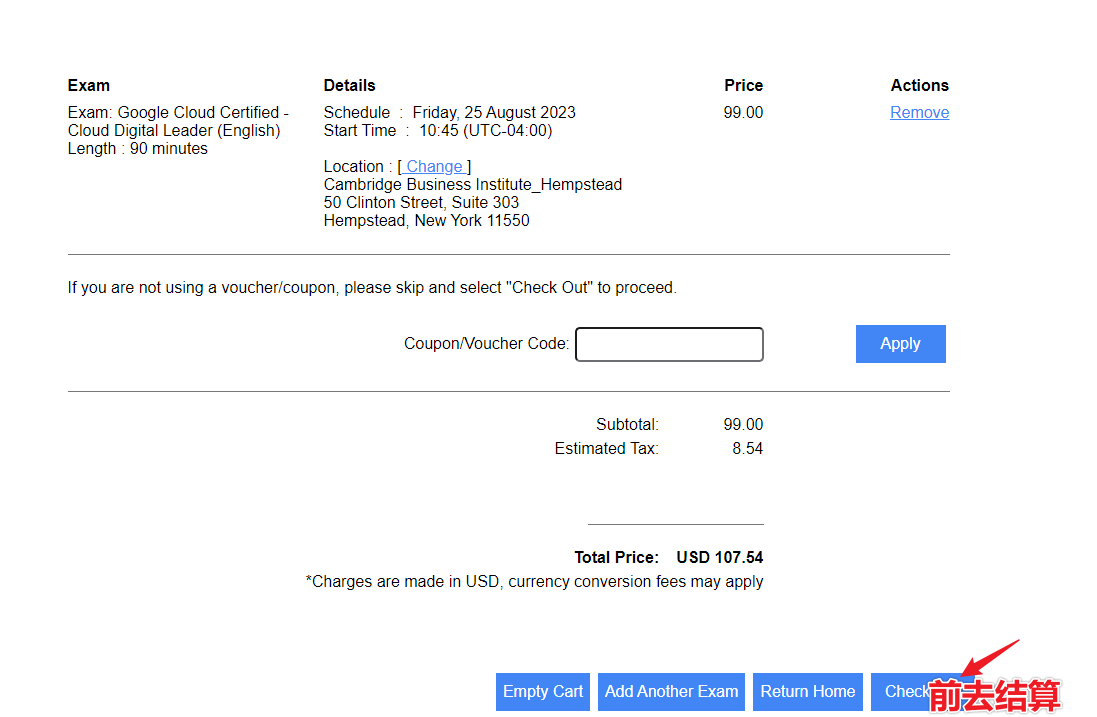Click the Details column header
1097x717 pixels.
[349, 86]
